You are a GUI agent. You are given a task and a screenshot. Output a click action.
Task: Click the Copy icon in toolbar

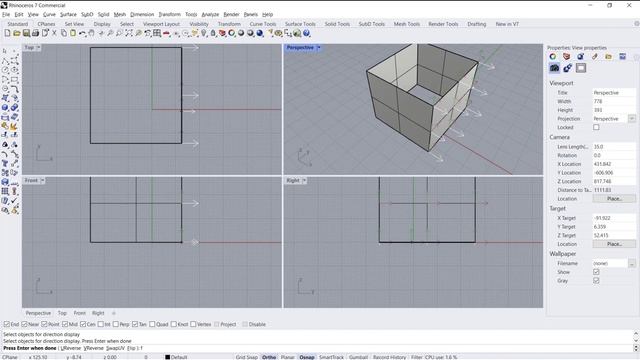point(64,33)
